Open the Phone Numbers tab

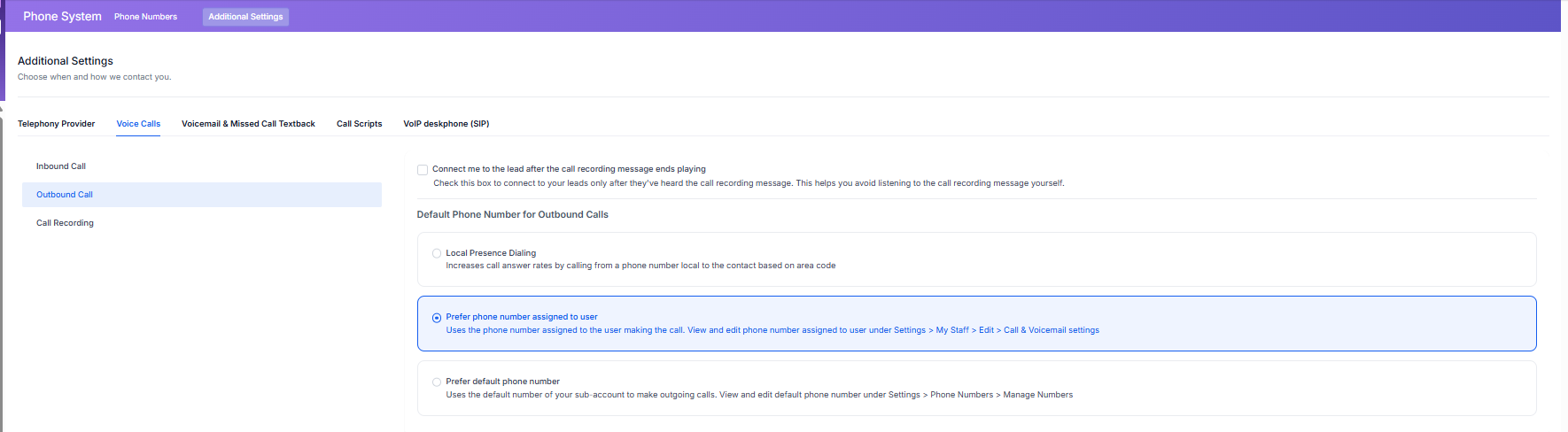[145, 17]
